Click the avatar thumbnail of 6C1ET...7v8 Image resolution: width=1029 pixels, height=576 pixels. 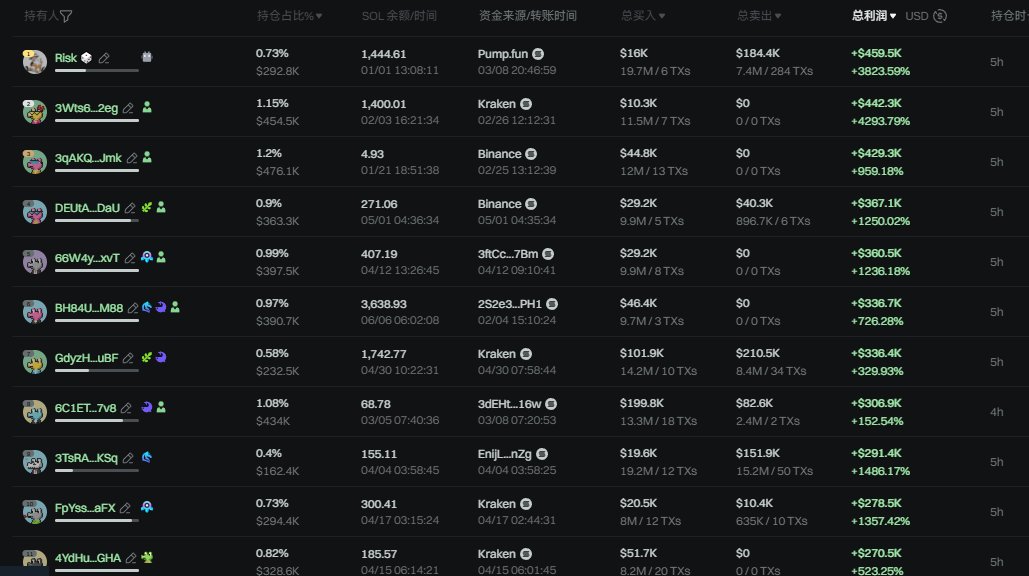coord(34,411)
